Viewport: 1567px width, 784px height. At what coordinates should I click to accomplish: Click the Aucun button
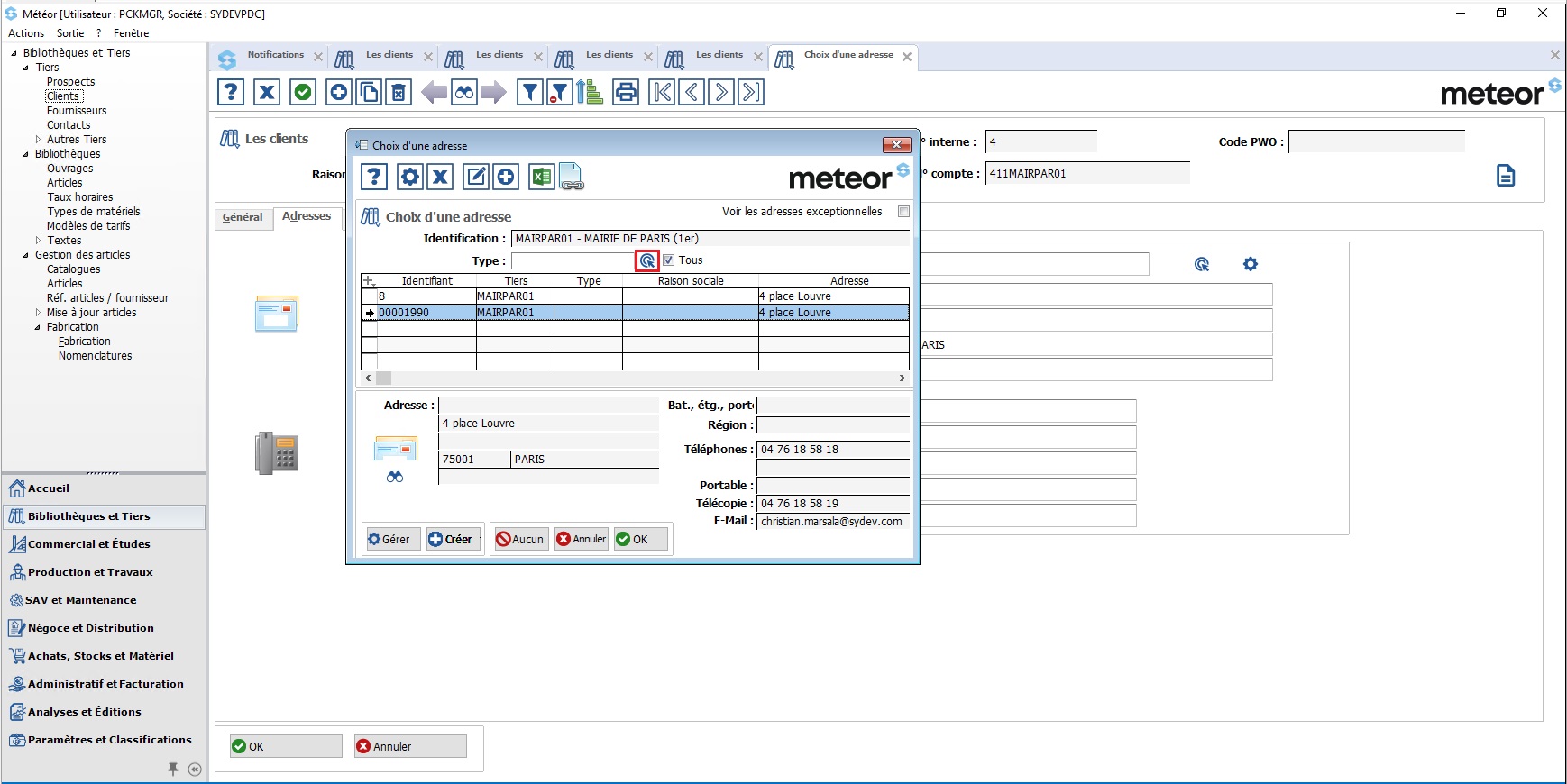click(521, 539)
